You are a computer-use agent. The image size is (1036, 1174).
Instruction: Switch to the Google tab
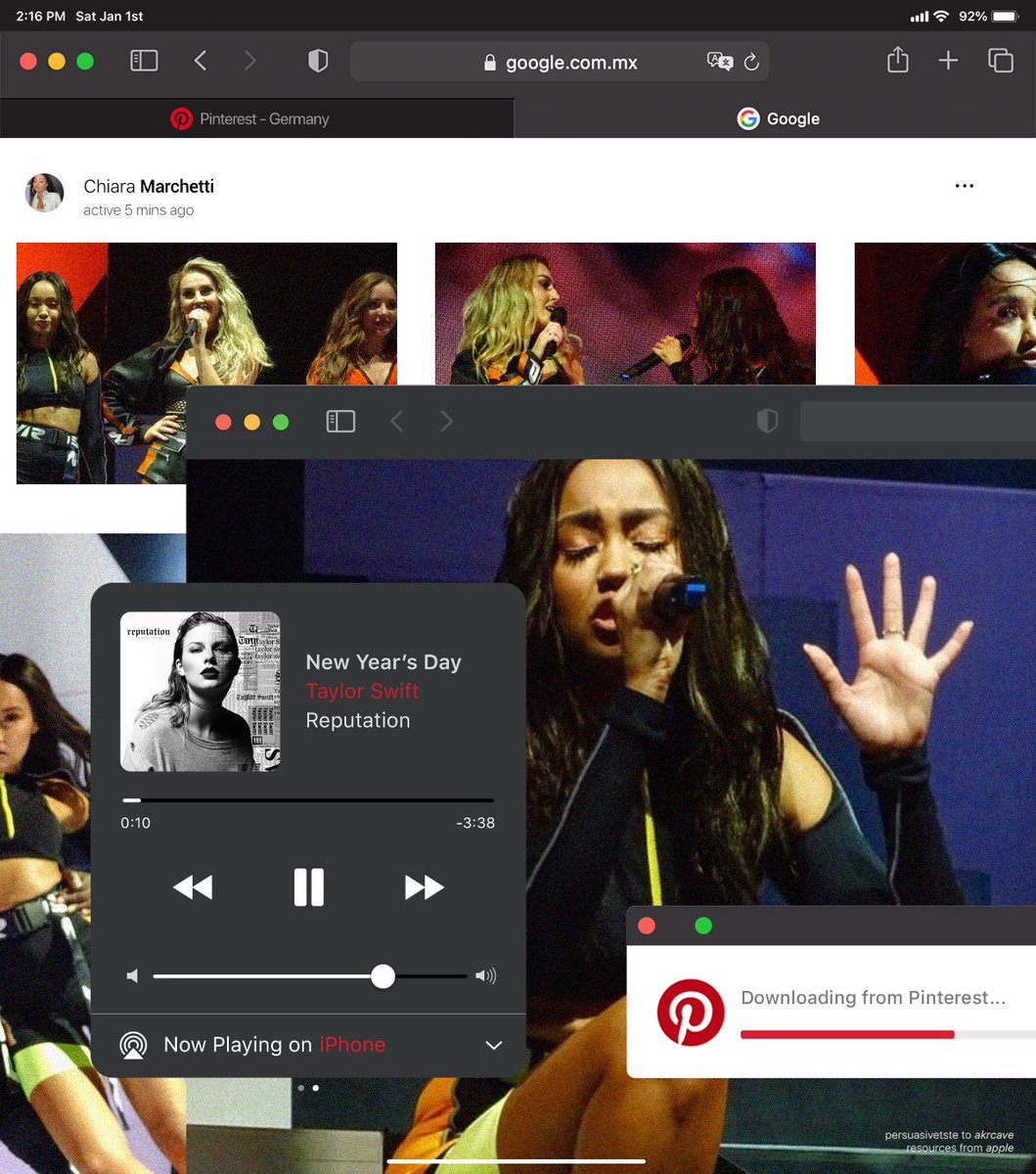click(x=775, y=118)
